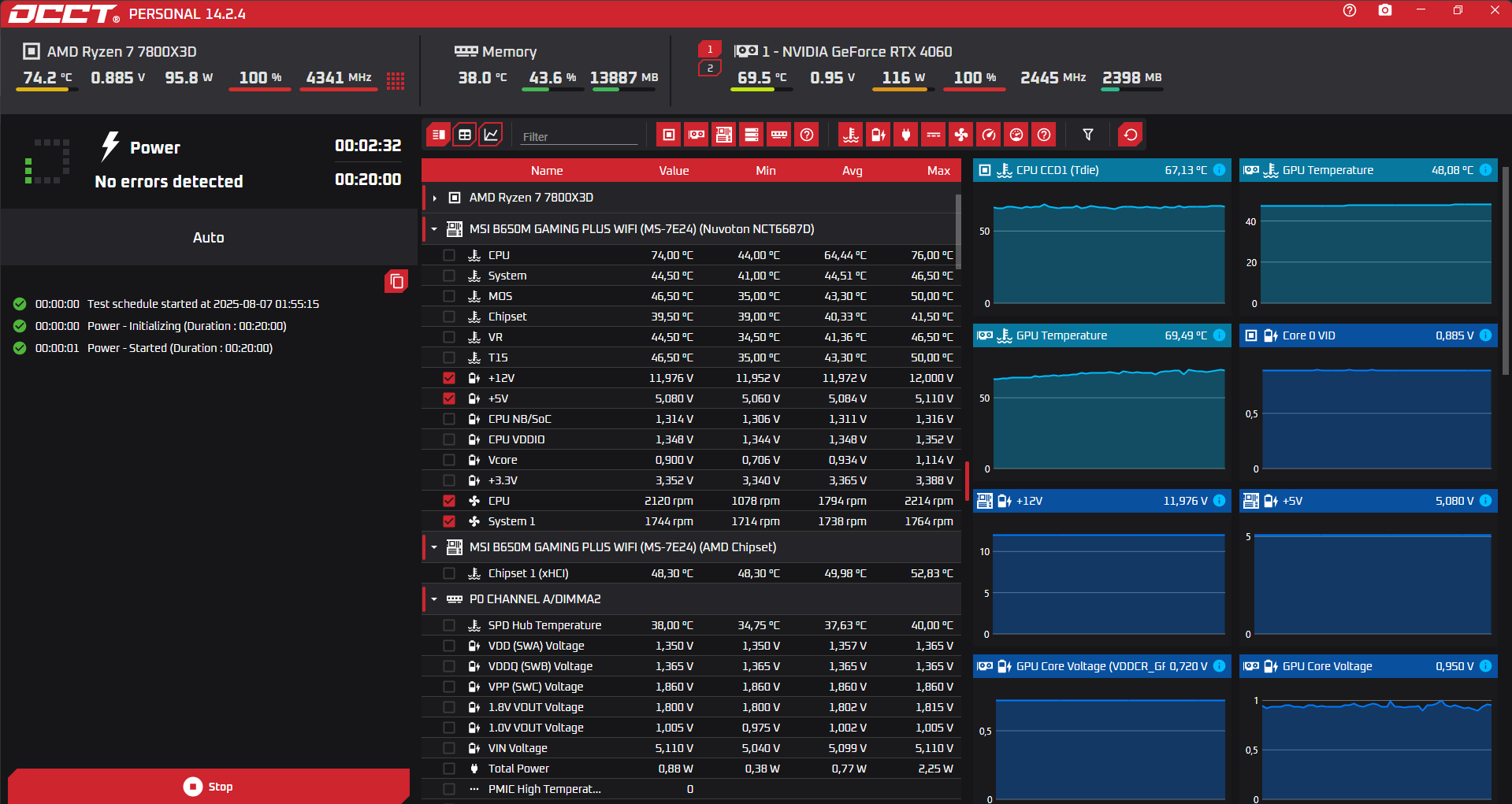Collapse the Nuvoton NCT6687D sensor group
The image size is (1512, 804).
coord(434,229)
